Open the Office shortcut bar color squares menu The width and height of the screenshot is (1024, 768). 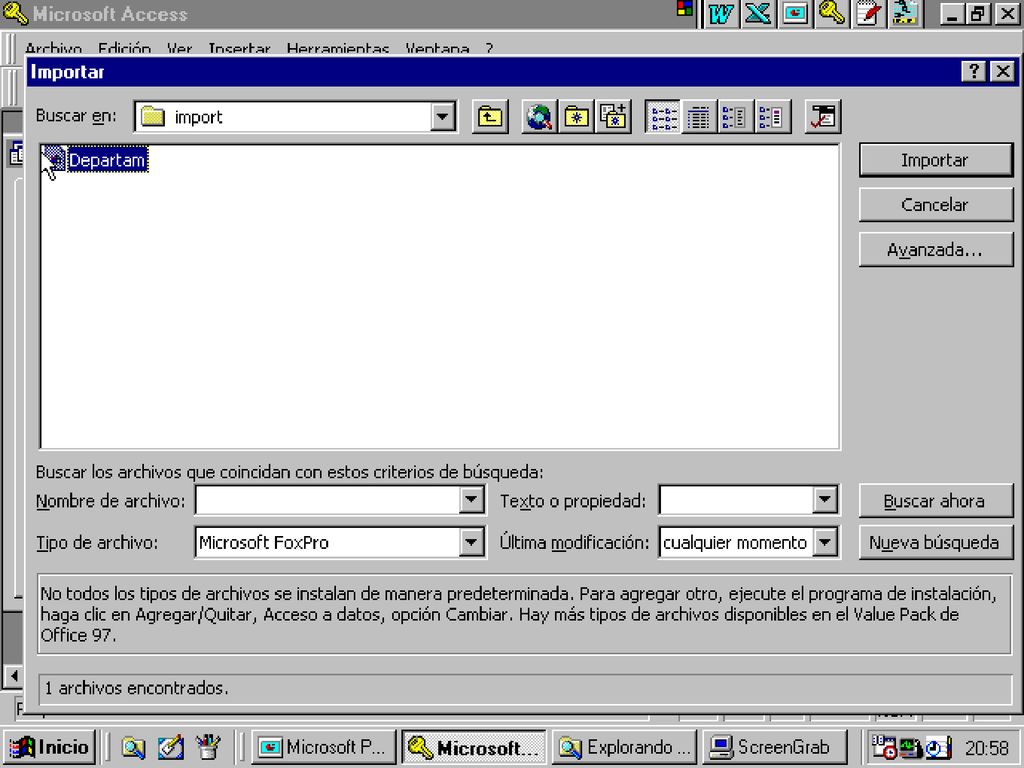(684, 8)
